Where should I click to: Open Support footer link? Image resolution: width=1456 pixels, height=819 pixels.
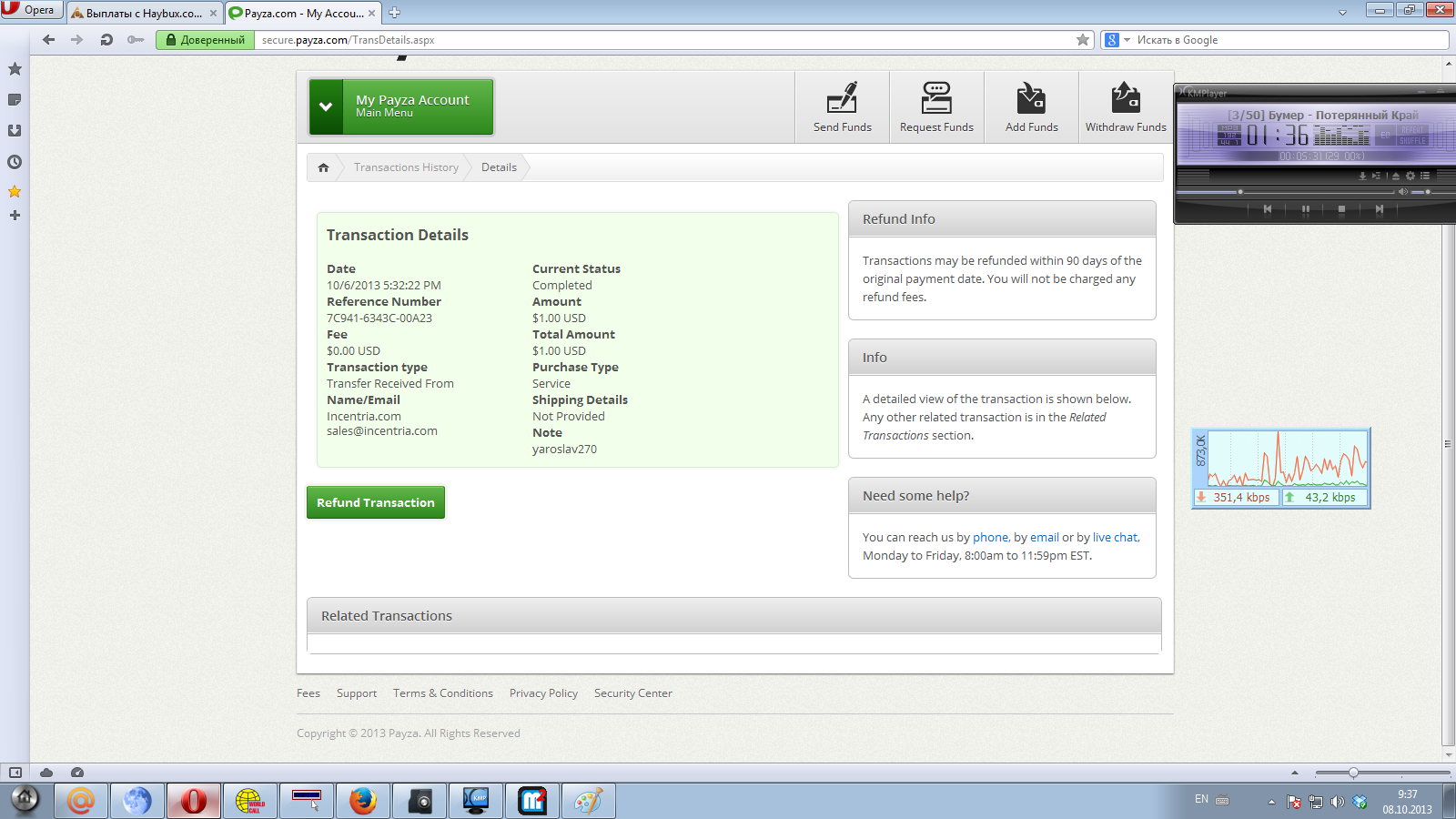pos(357,693)
